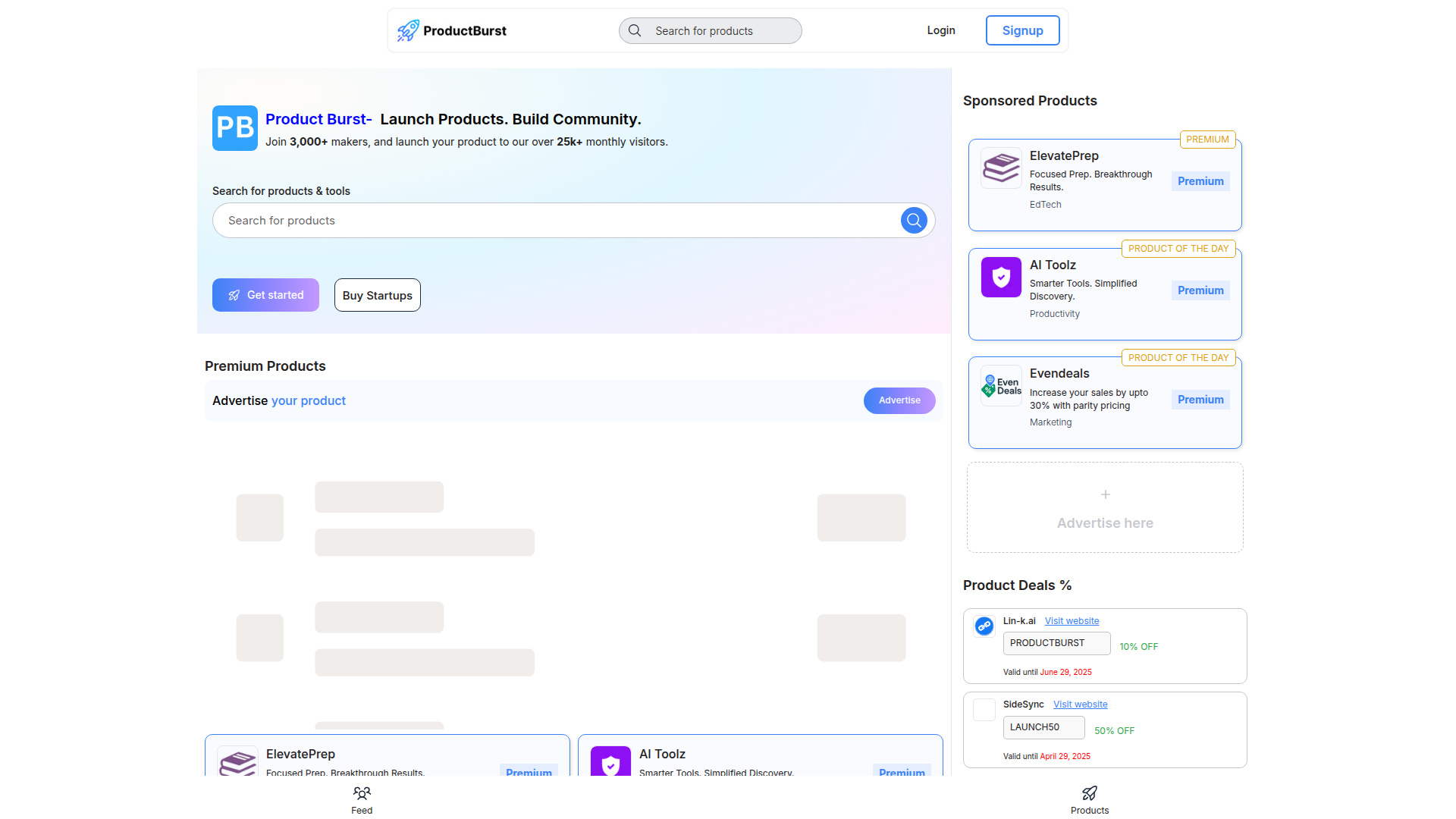Click the magnifier icon in the large search bar
The image size is (1456, 819).
coord(913,220)
